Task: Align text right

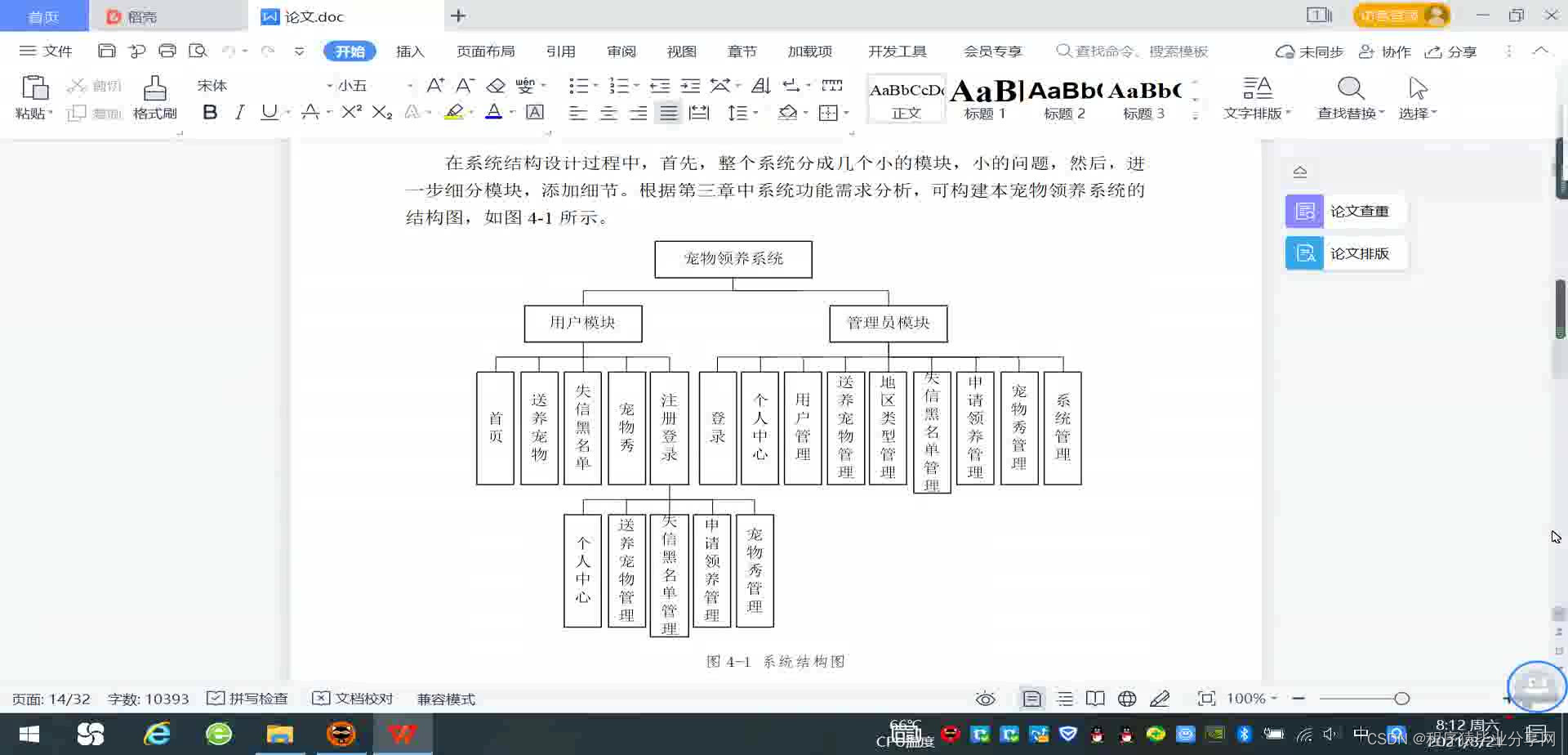Action: [639, 113]
